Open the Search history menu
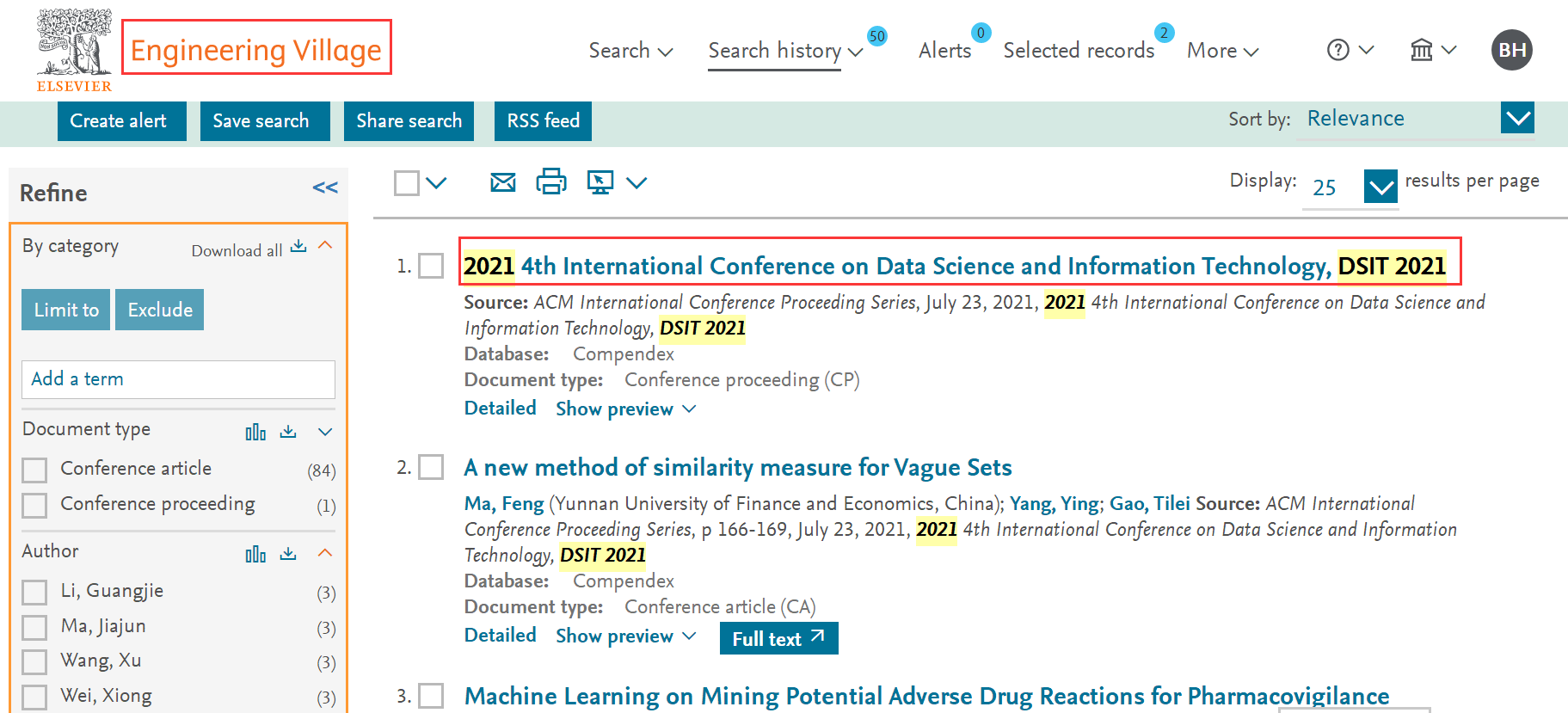Screen dimensions: 1568x713 point(784,51)
